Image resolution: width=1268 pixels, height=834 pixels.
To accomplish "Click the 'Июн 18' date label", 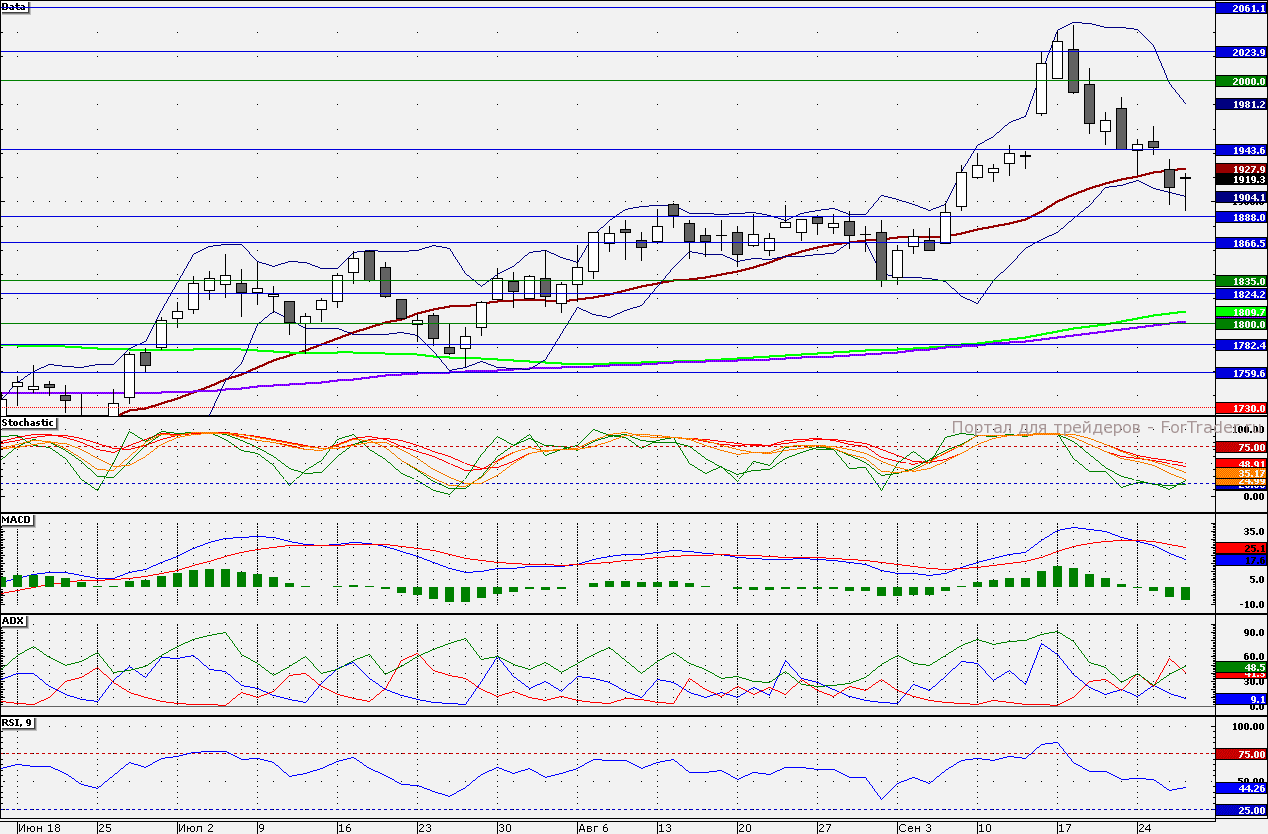I will 39,828.
